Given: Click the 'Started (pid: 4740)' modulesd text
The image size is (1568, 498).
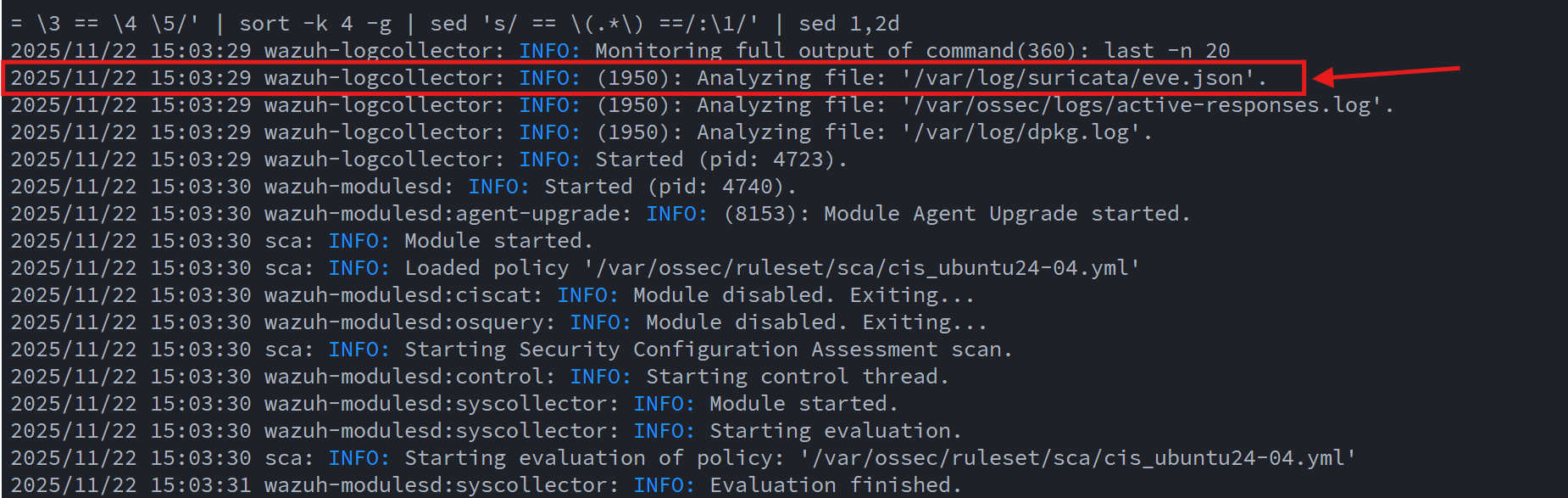Looking at the screenshot, I should 670,187.
